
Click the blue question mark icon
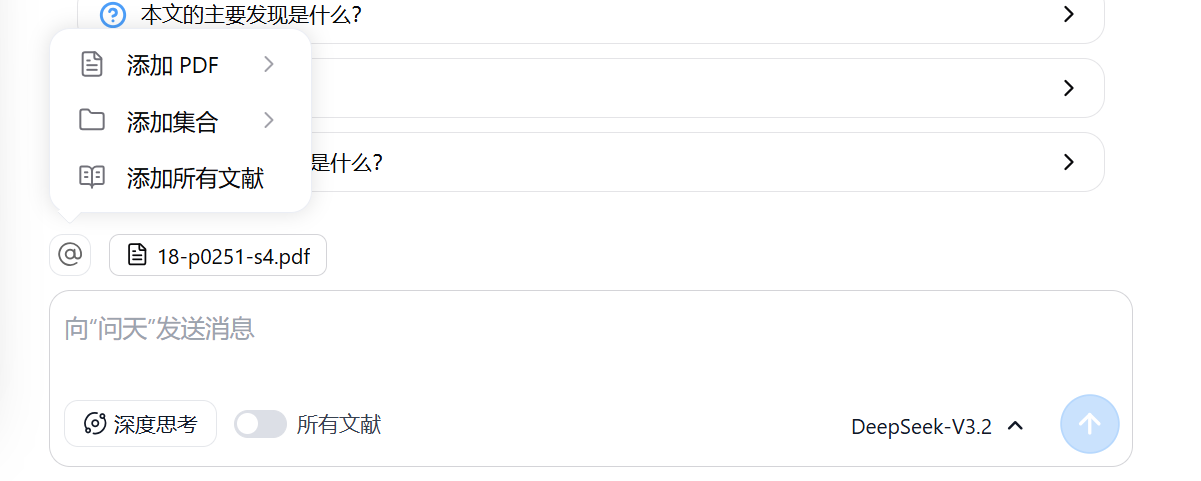[x=114, y=15]
